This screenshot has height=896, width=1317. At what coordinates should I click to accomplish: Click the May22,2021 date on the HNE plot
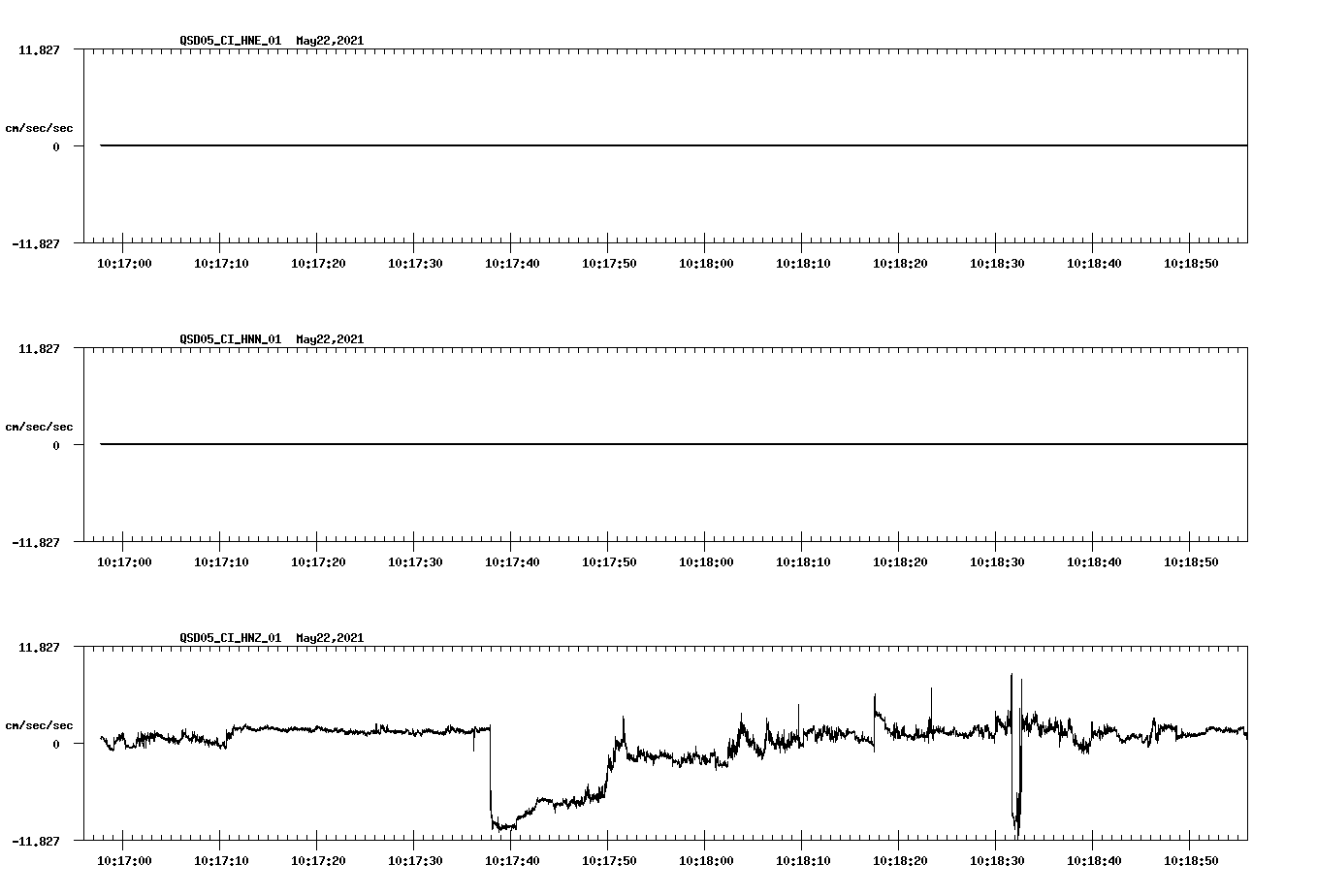pos(330,41)
